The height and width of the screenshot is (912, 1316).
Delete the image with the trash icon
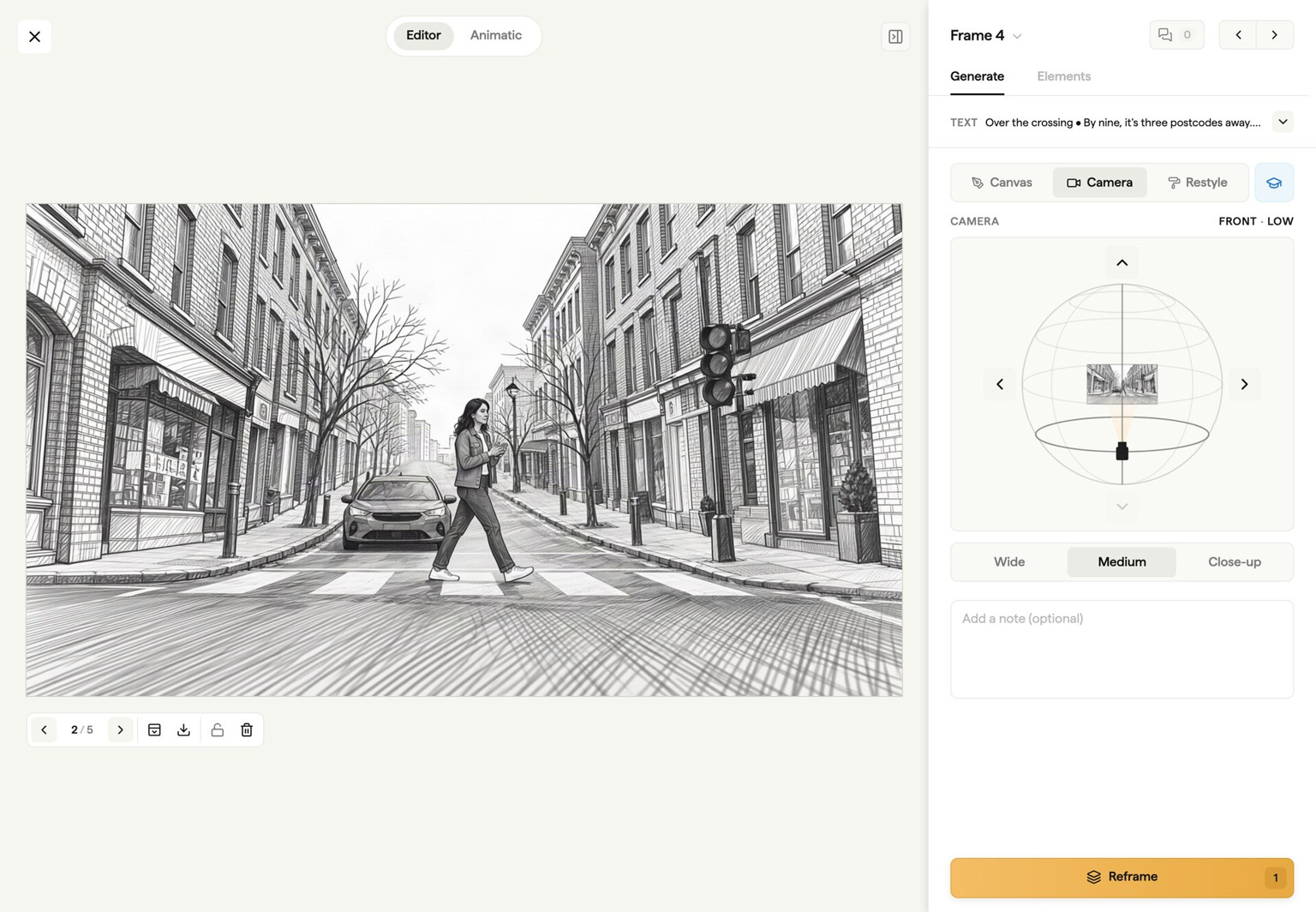click(x=247, y=730)
